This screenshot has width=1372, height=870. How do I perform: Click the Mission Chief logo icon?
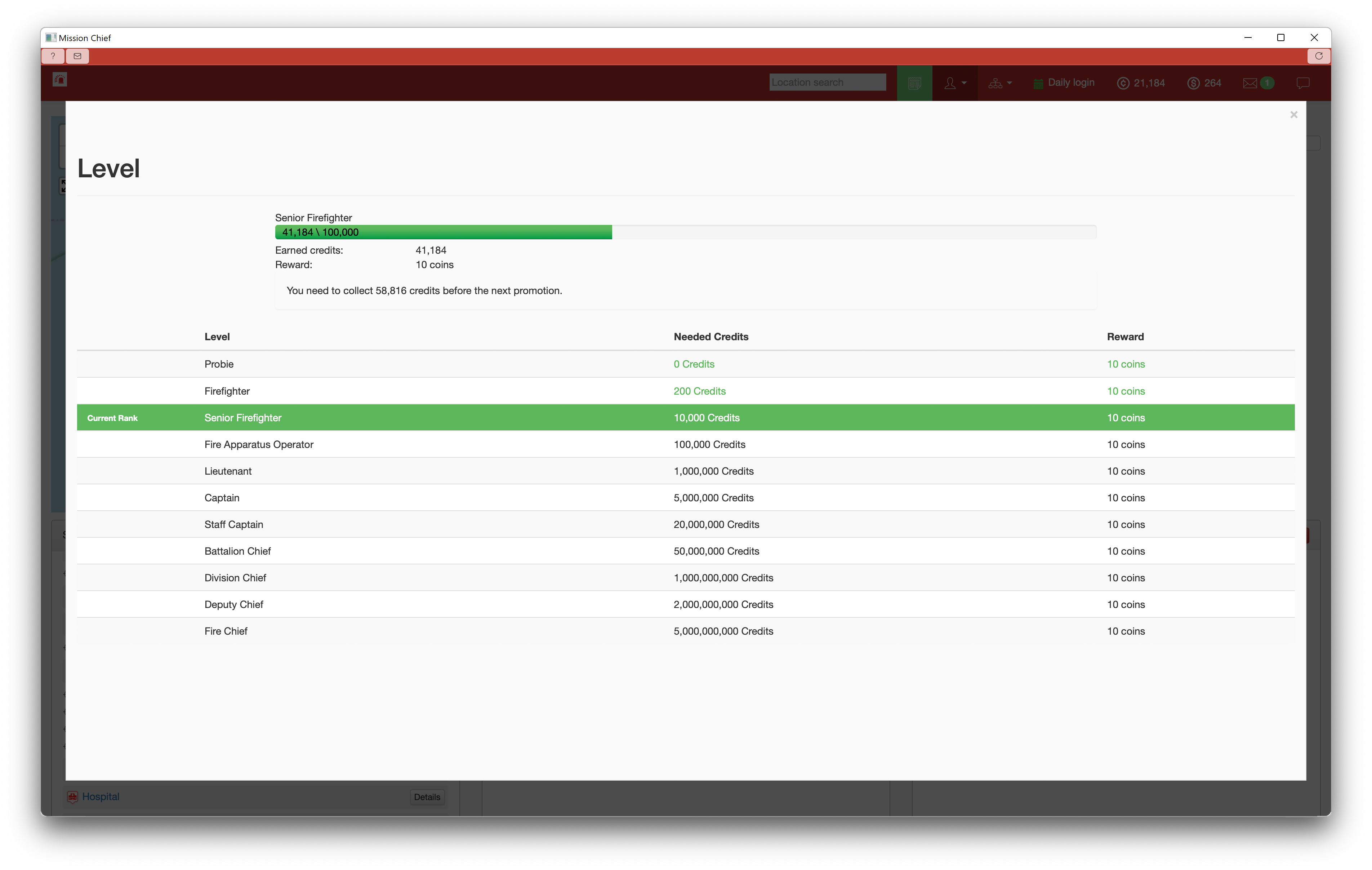pyautogui.click(x=60, y=80)
